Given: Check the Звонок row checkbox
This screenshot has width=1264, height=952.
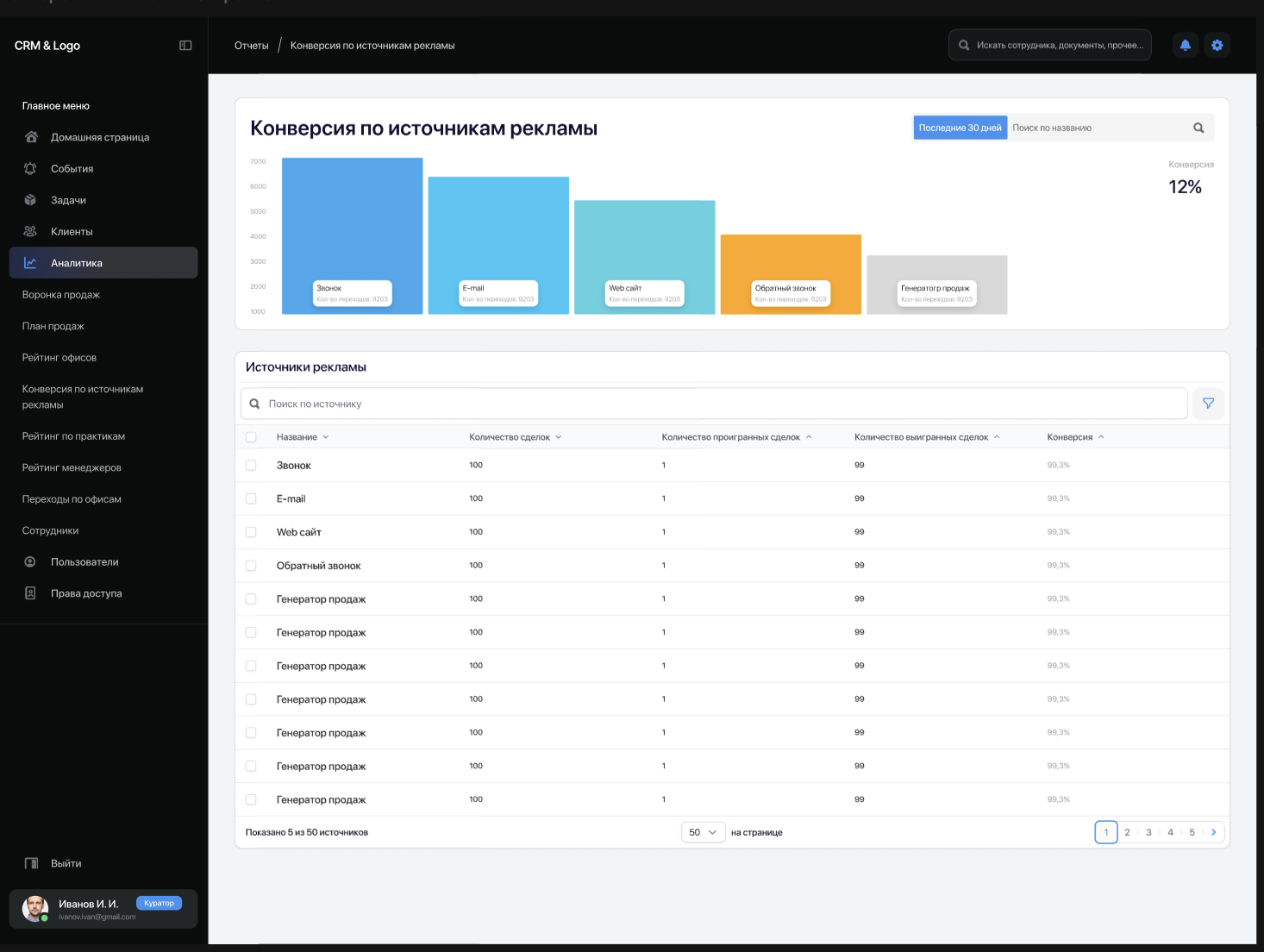Looking at the screenshot, I should (x=251, y=465).
